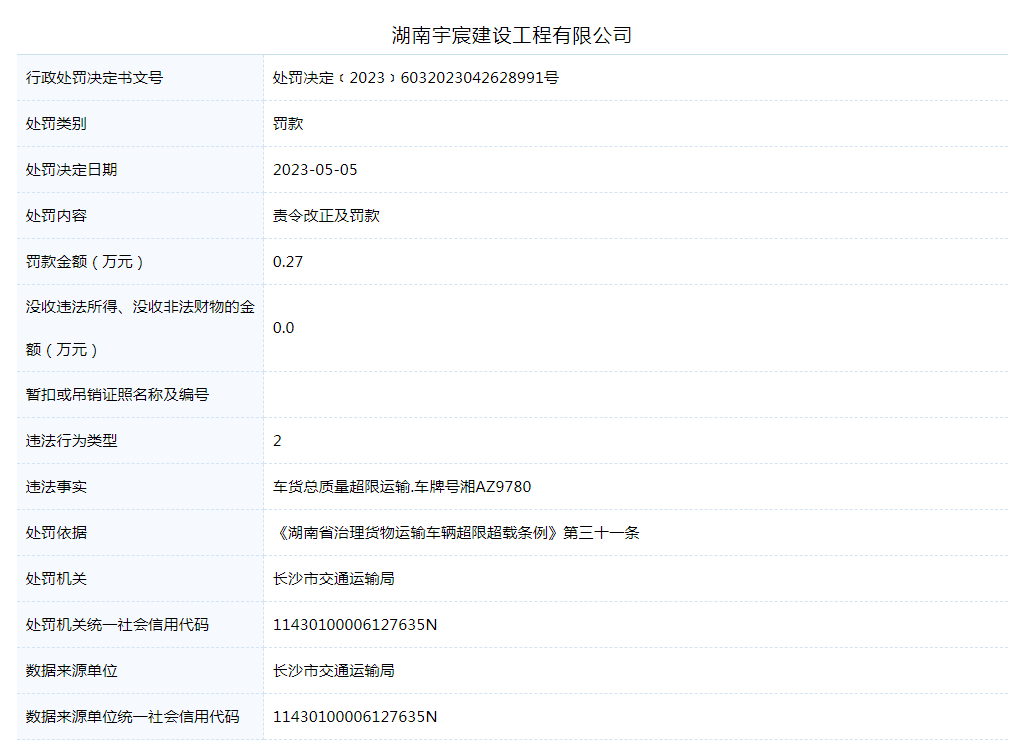
Task: Click document number 处罚决定﹝2023﹞6032023042628991号
Action: tap(416, 78)
